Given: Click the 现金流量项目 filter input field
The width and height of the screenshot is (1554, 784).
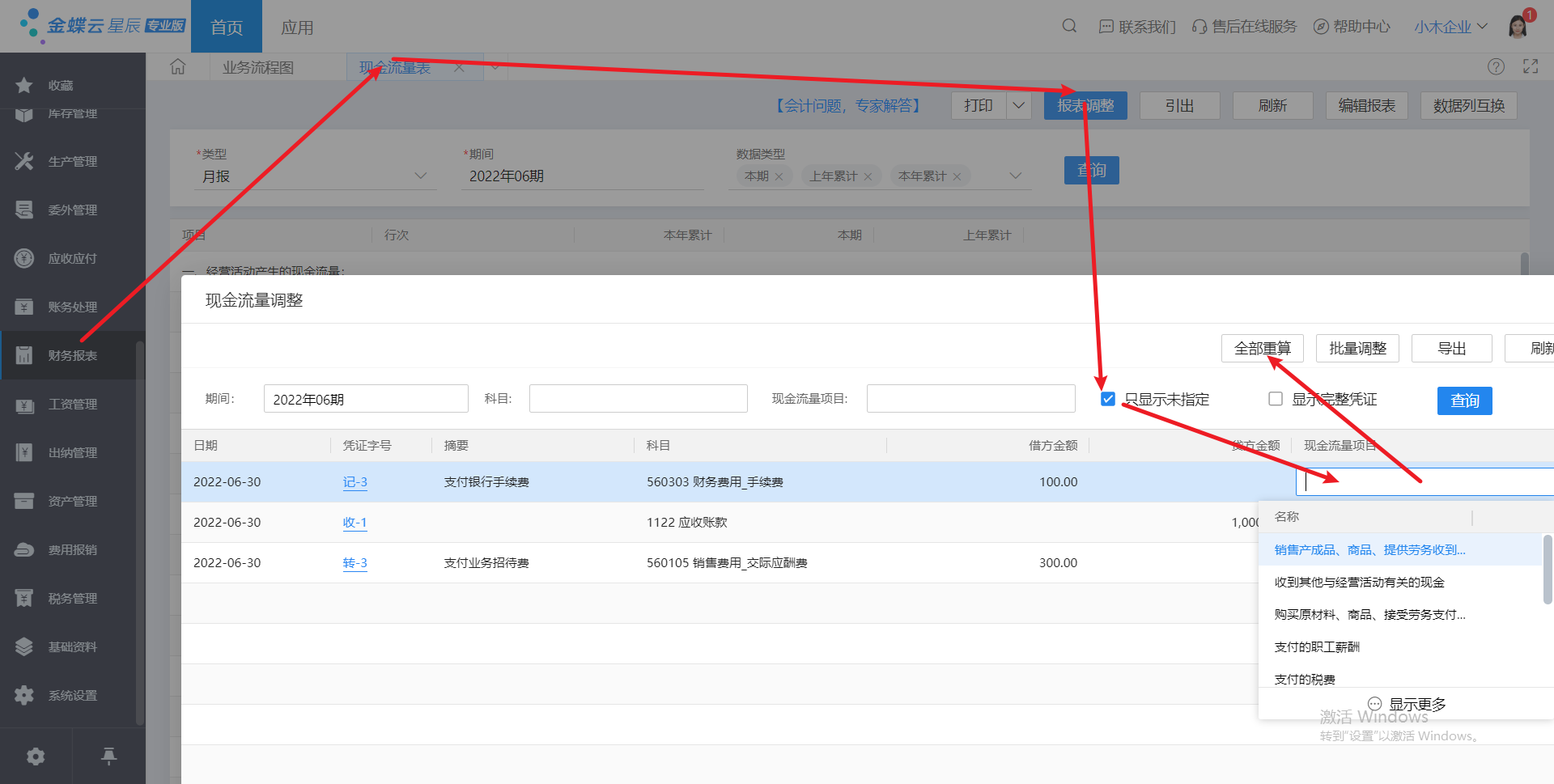Looking at the screenshot, I should tap(970, 398).
